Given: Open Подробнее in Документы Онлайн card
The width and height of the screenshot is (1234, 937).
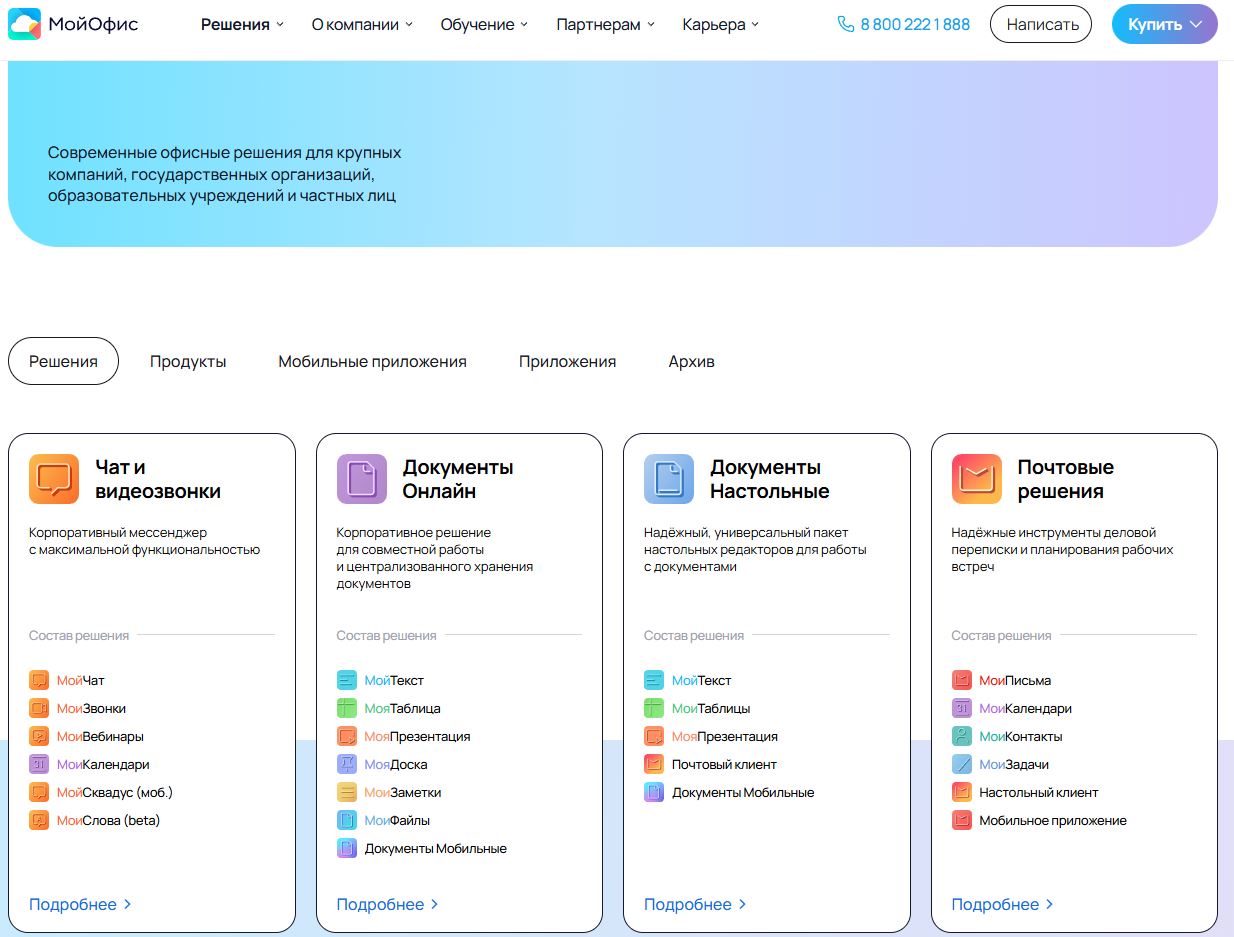Looking at the screenshot, I should [388, 904].
